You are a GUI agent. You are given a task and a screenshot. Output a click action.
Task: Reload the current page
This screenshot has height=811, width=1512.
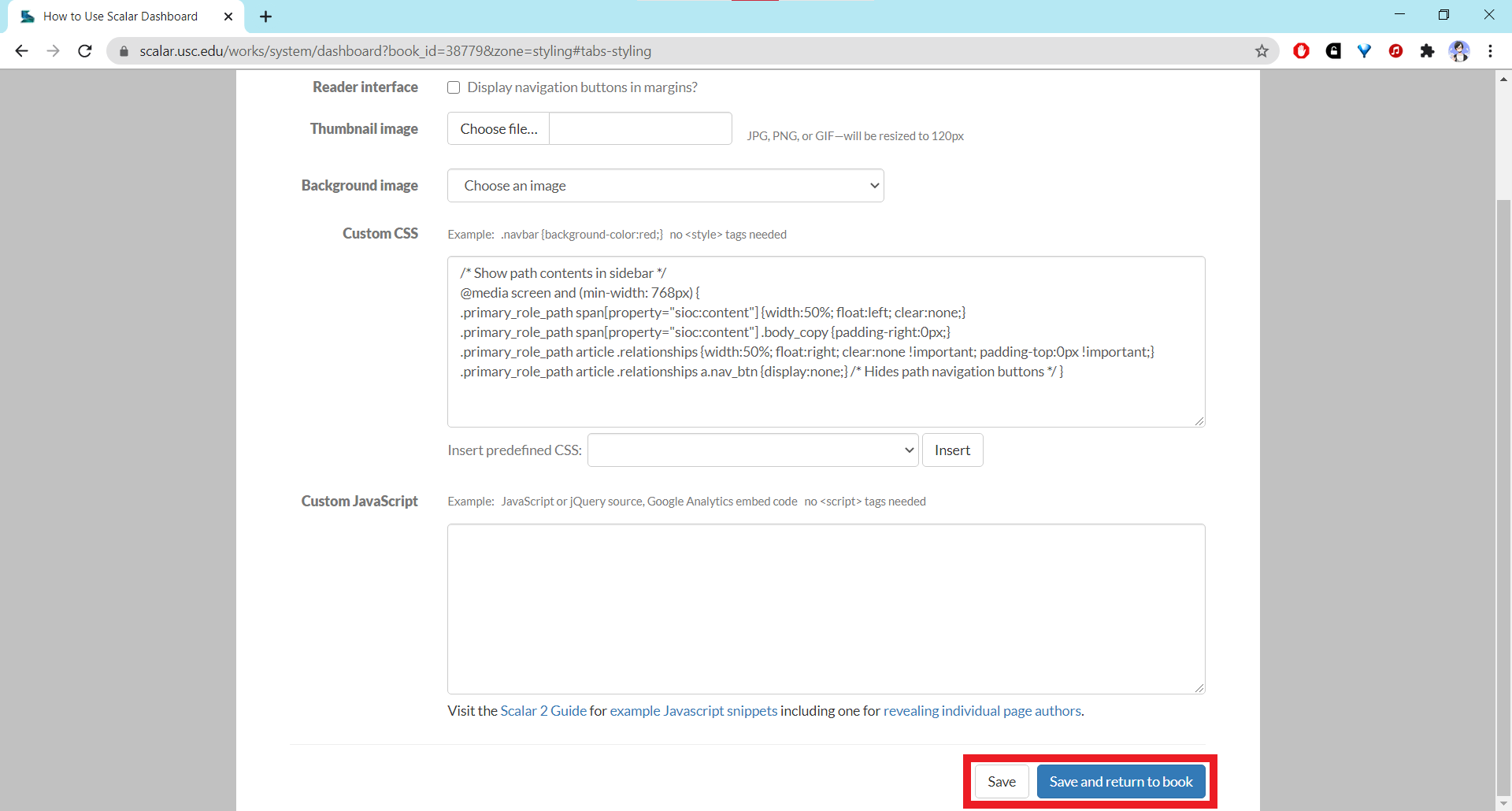85,51
